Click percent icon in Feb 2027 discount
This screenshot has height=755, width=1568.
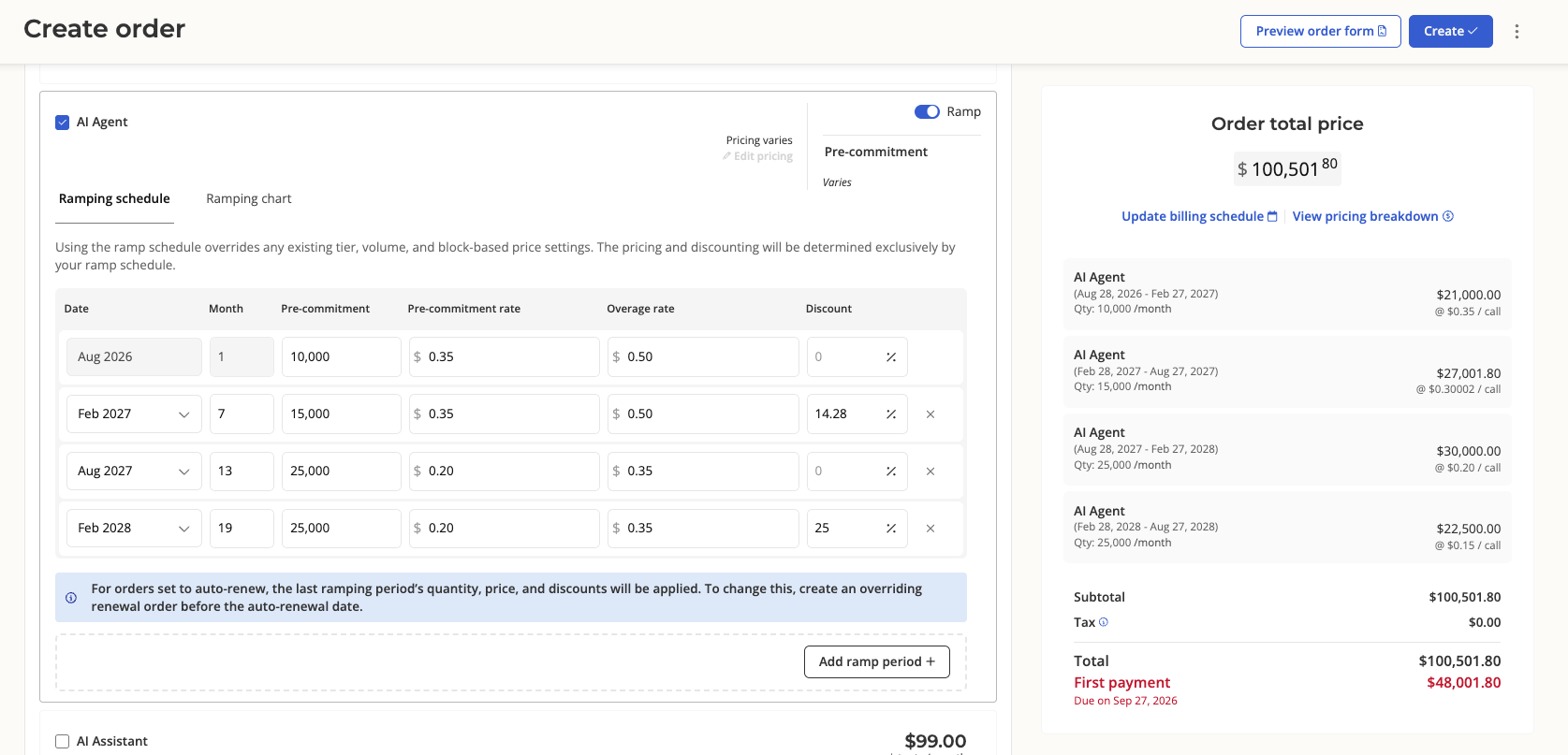[x=891, y=414]
